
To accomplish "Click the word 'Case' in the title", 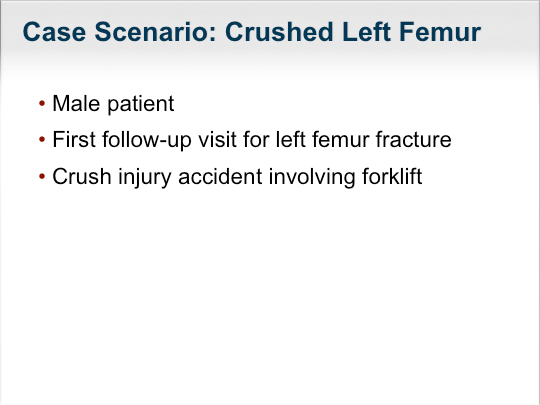I will click(54, 32).
